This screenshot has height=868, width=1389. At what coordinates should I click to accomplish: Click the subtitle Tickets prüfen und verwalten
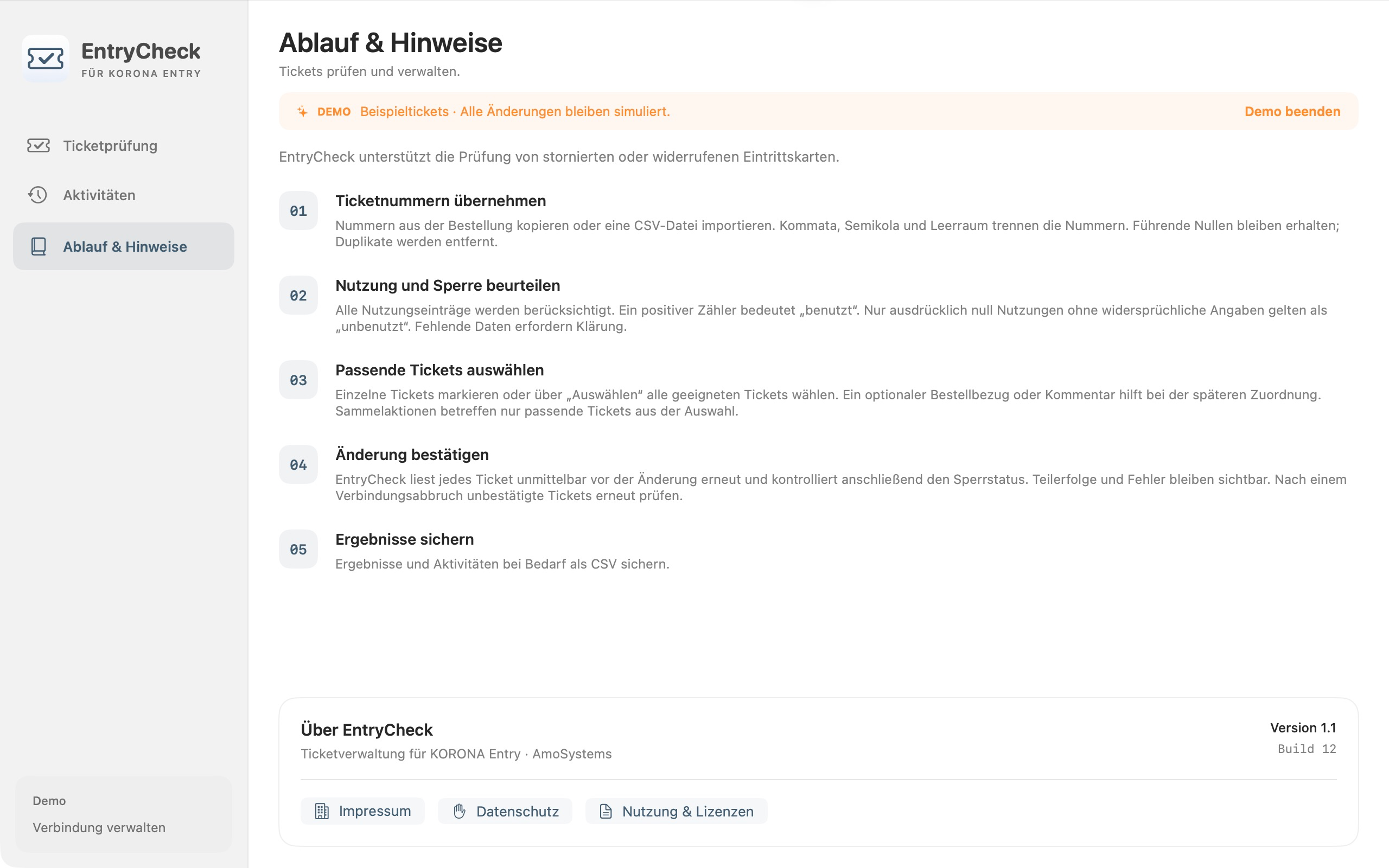click(369, 71)
